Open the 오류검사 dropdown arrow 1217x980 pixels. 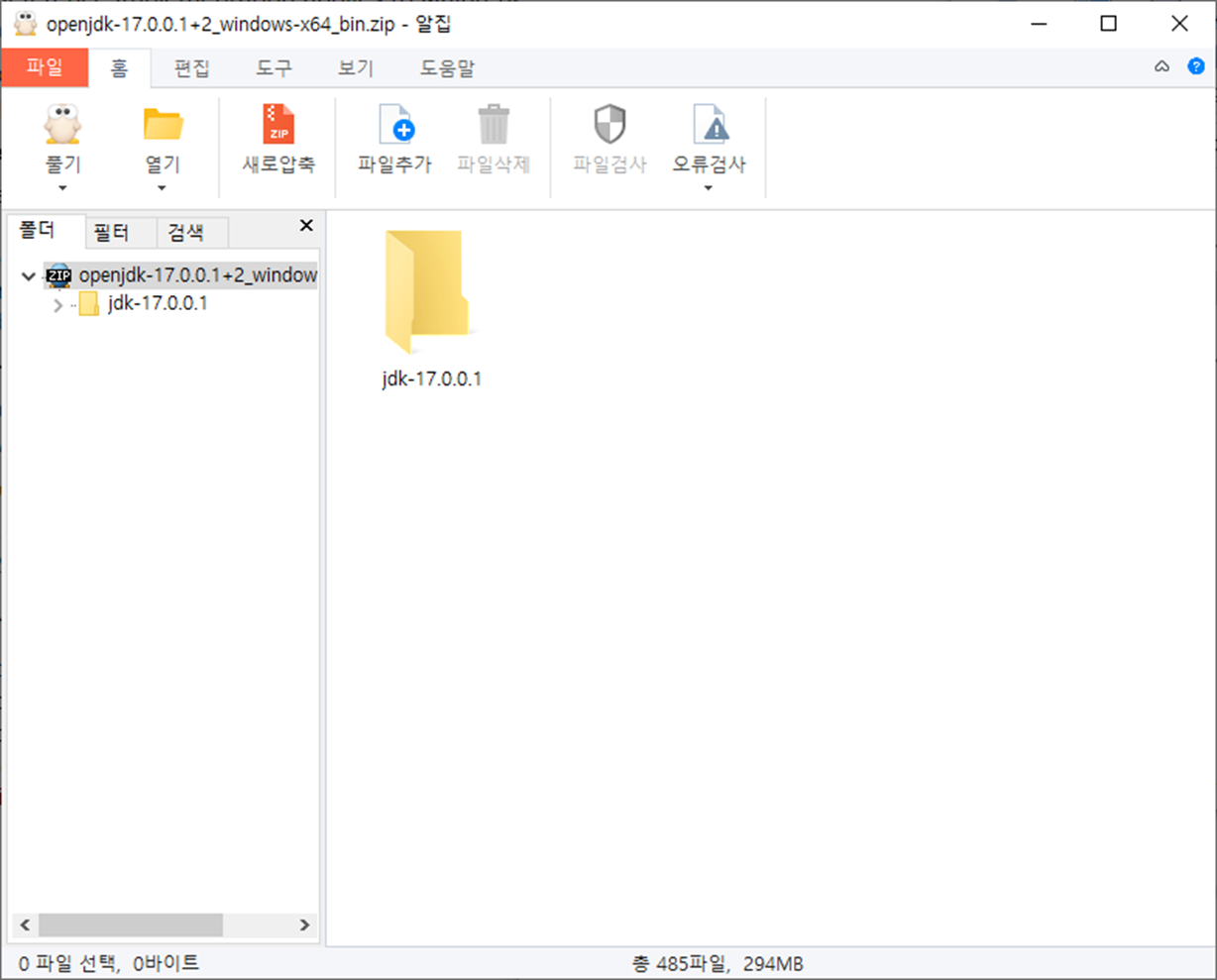point(708,188)
